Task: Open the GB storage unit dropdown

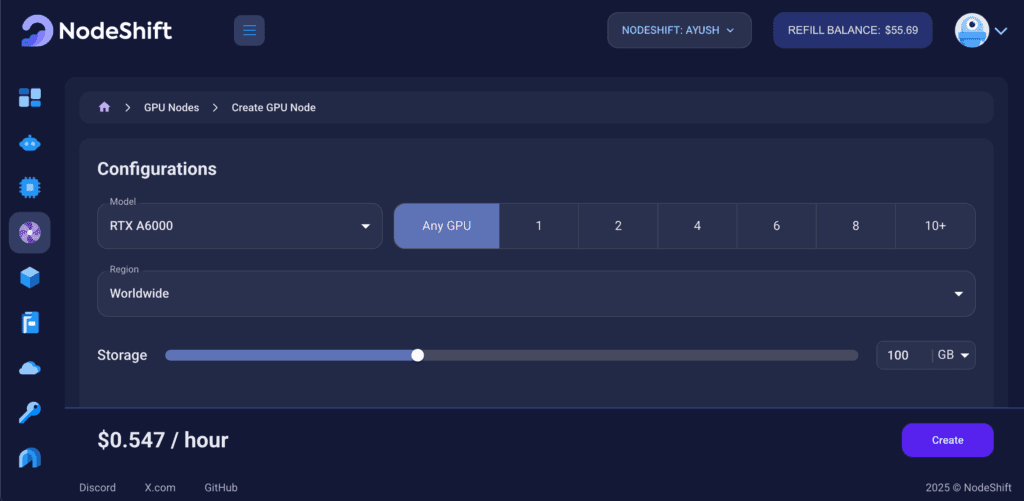Action: (x=954, y=355)
